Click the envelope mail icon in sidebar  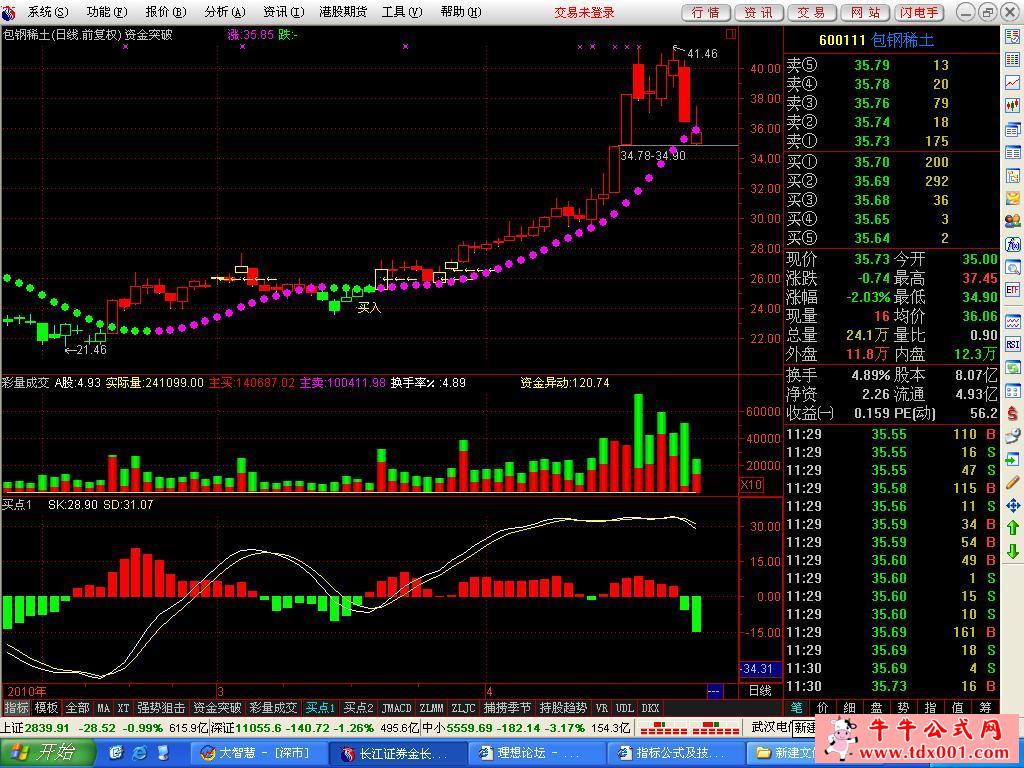click(1012, 198)
